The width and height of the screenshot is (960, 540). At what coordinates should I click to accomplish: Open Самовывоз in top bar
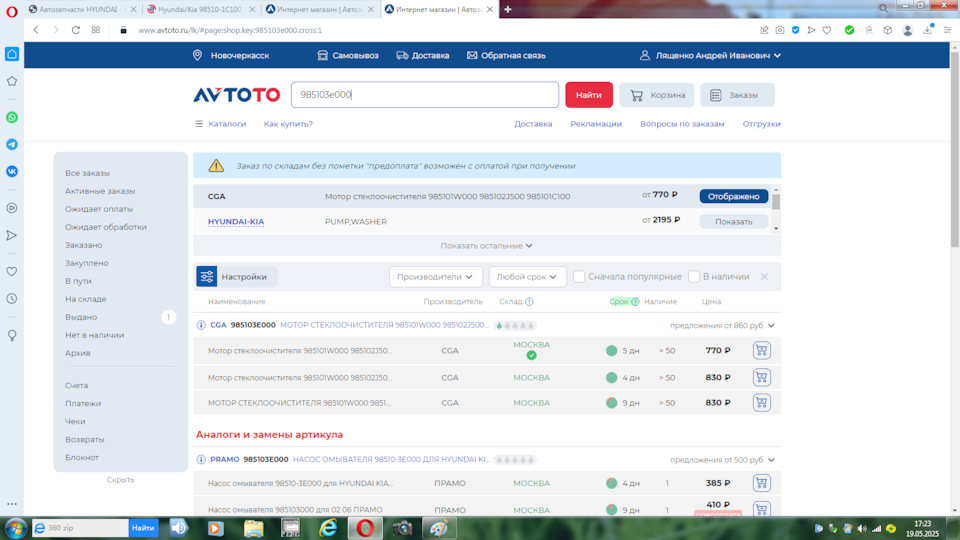tap(348, 55)
